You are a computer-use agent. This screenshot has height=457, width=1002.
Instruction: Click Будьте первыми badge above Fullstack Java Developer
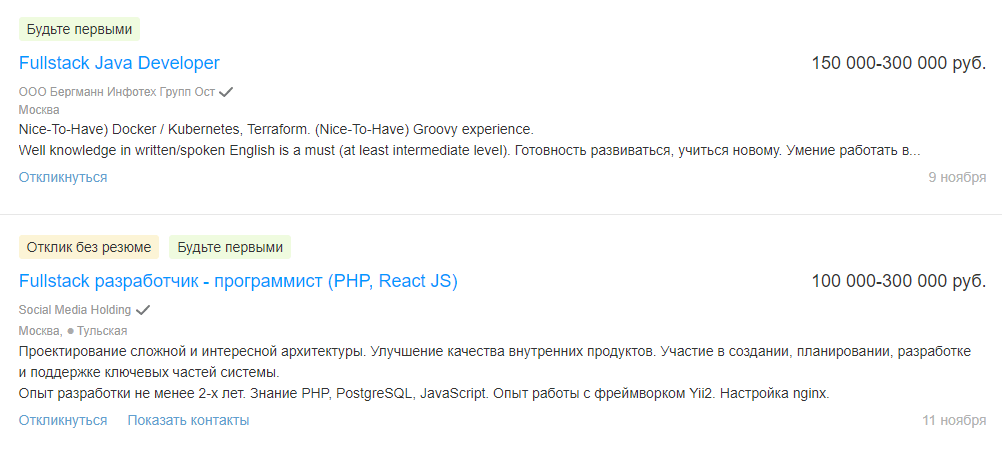(79, 29)
